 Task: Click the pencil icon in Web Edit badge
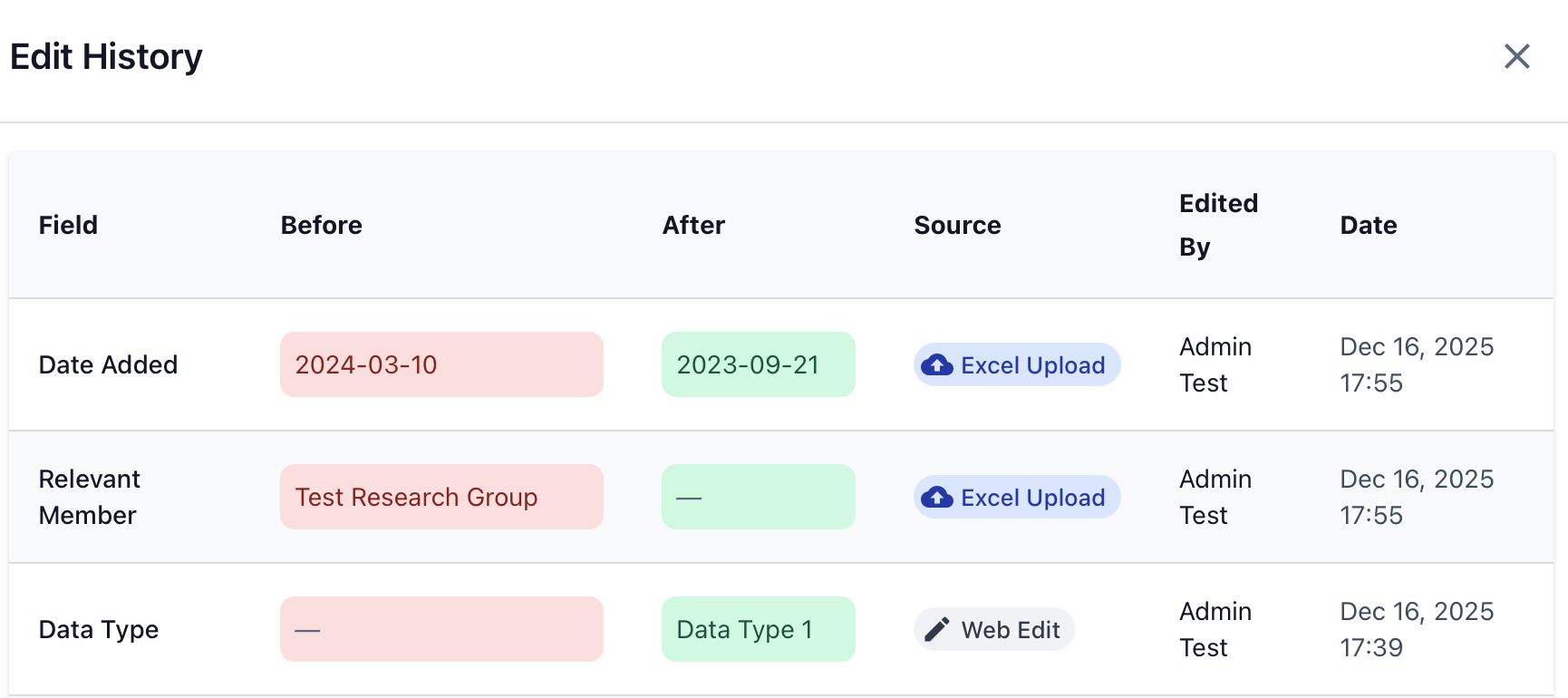(x=937, y=630)
